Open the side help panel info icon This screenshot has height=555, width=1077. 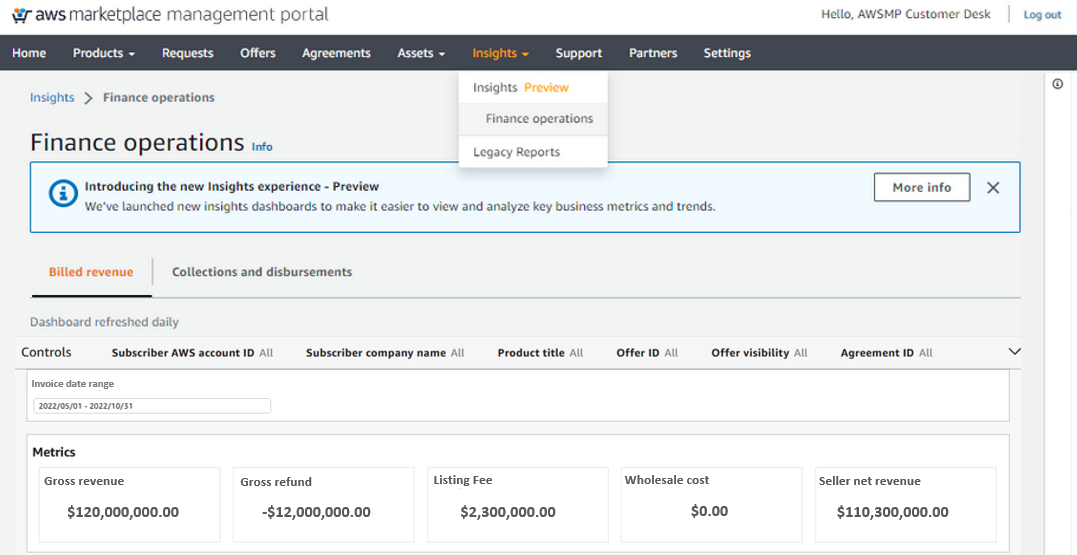click(x=1058, y=84)
